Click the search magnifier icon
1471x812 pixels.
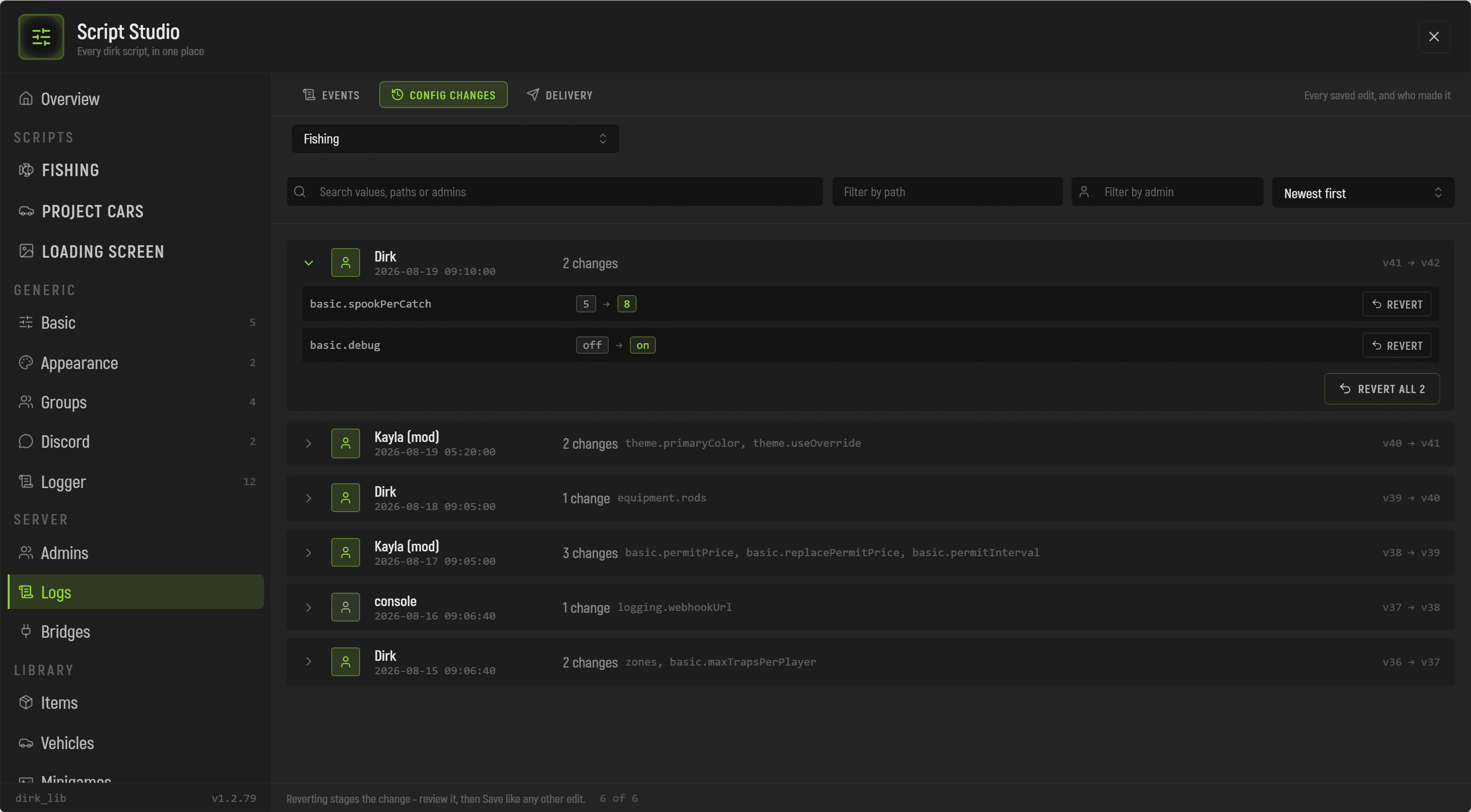pyautogui.click(x=300, y=192)
